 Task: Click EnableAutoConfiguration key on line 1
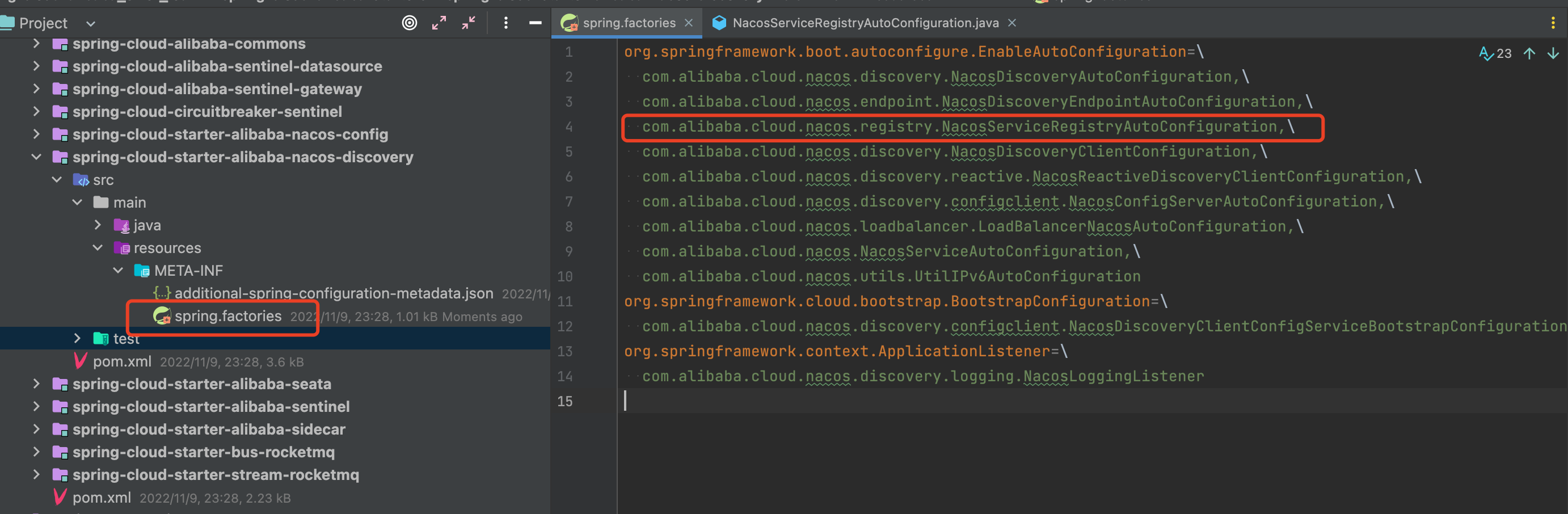pos(1082,52)
